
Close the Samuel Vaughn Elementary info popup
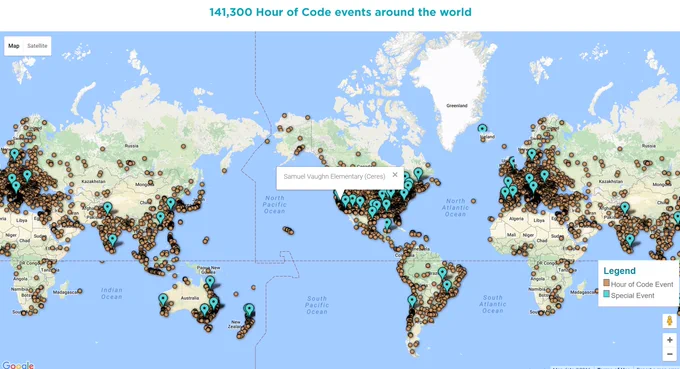pos(395,174)
